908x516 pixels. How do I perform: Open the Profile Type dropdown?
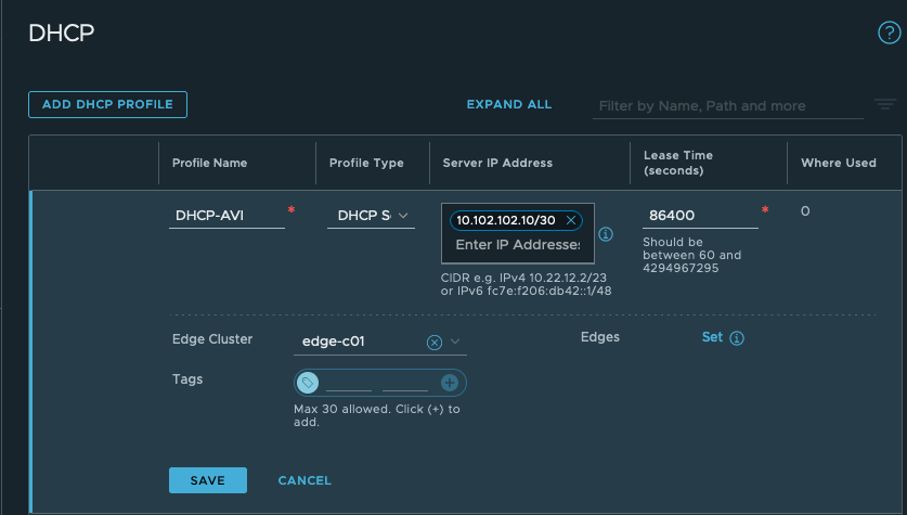pyautogui.click(x=371, y=215)
